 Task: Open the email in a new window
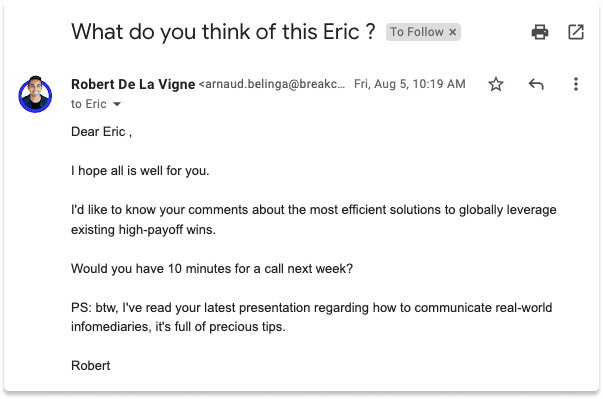tap(576, 32)
